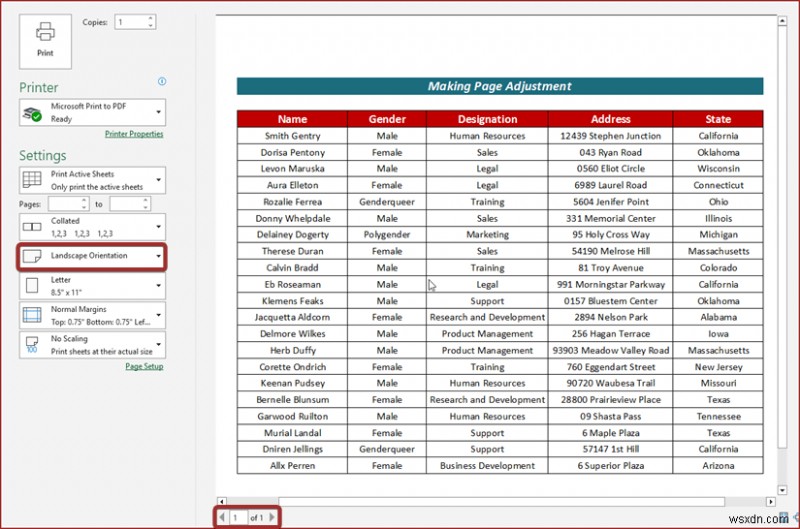Image resolution: width=800 pixels, height=529 pixels.
Task: Open the Letter paper size dropdown
Action: (x=92, y=286)
